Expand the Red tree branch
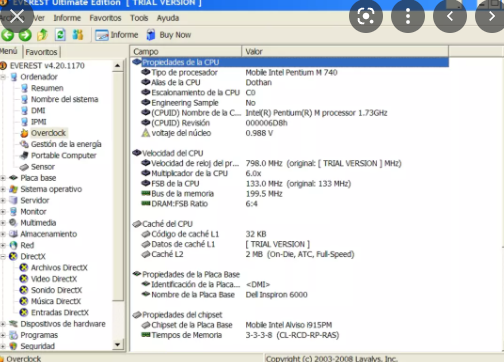This screenshot has height=362, width=504. pyautogui.click(x=3, y=245)
